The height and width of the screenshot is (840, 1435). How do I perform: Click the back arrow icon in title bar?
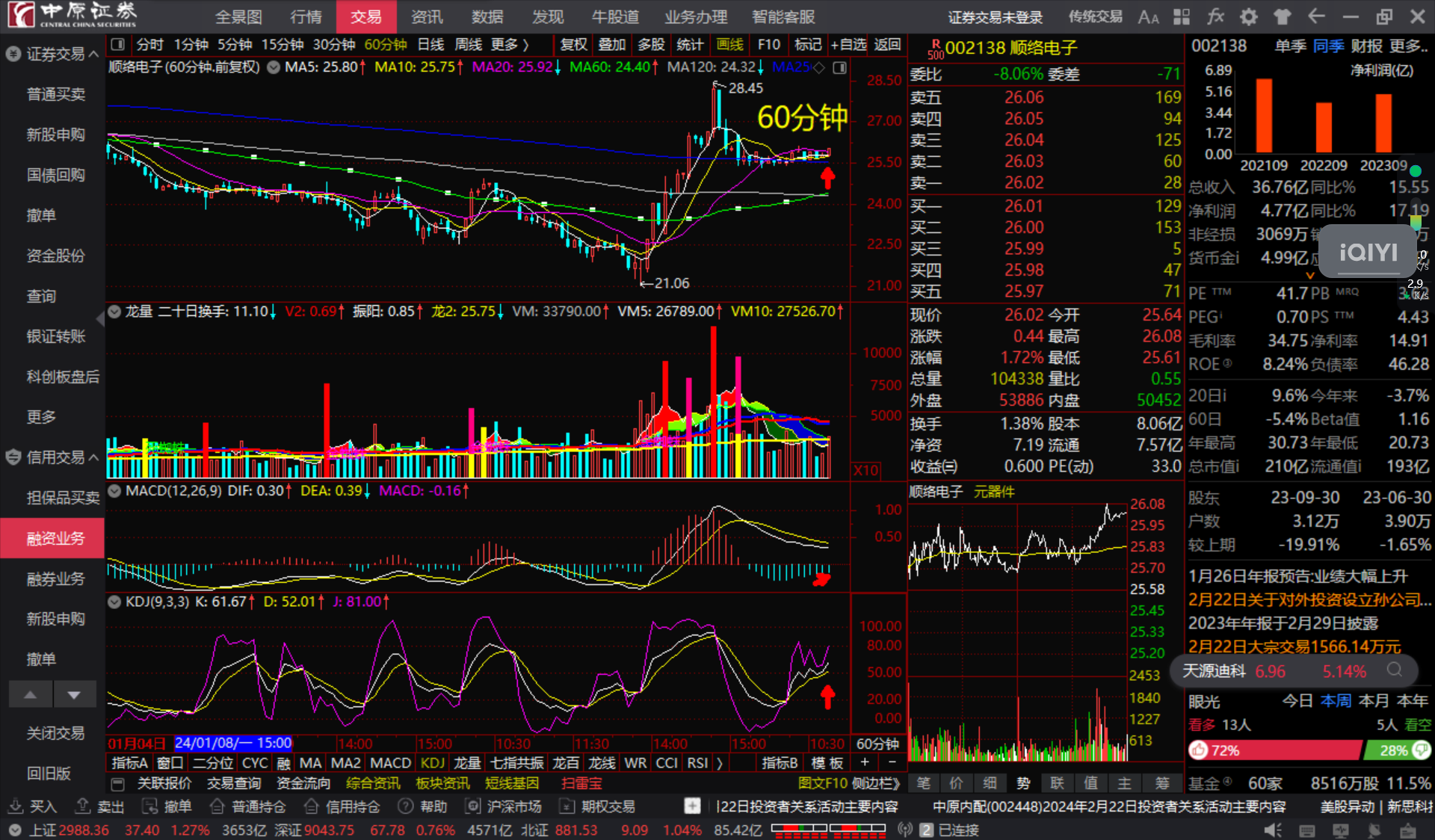pyautogui.click(x=1316, y=17)
